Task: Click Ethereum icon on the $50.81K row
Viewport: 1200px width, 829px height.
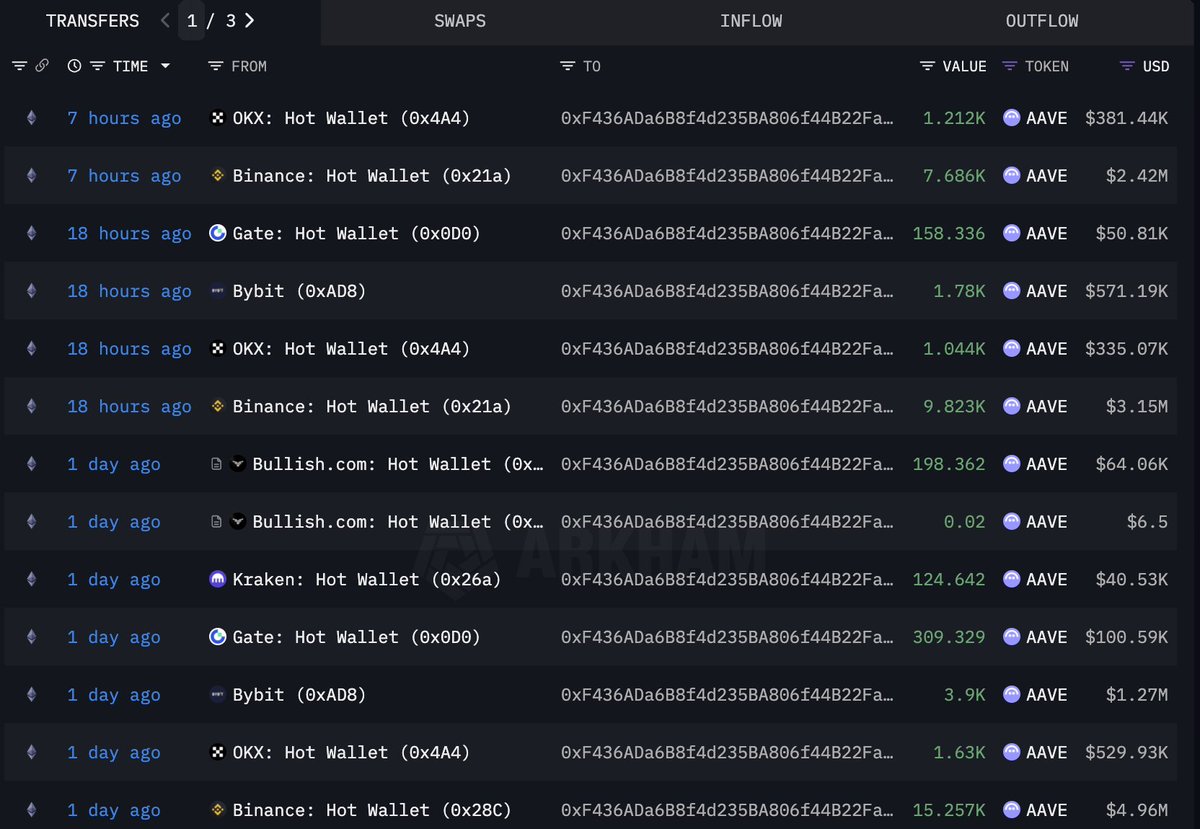Action: point(31,233)
